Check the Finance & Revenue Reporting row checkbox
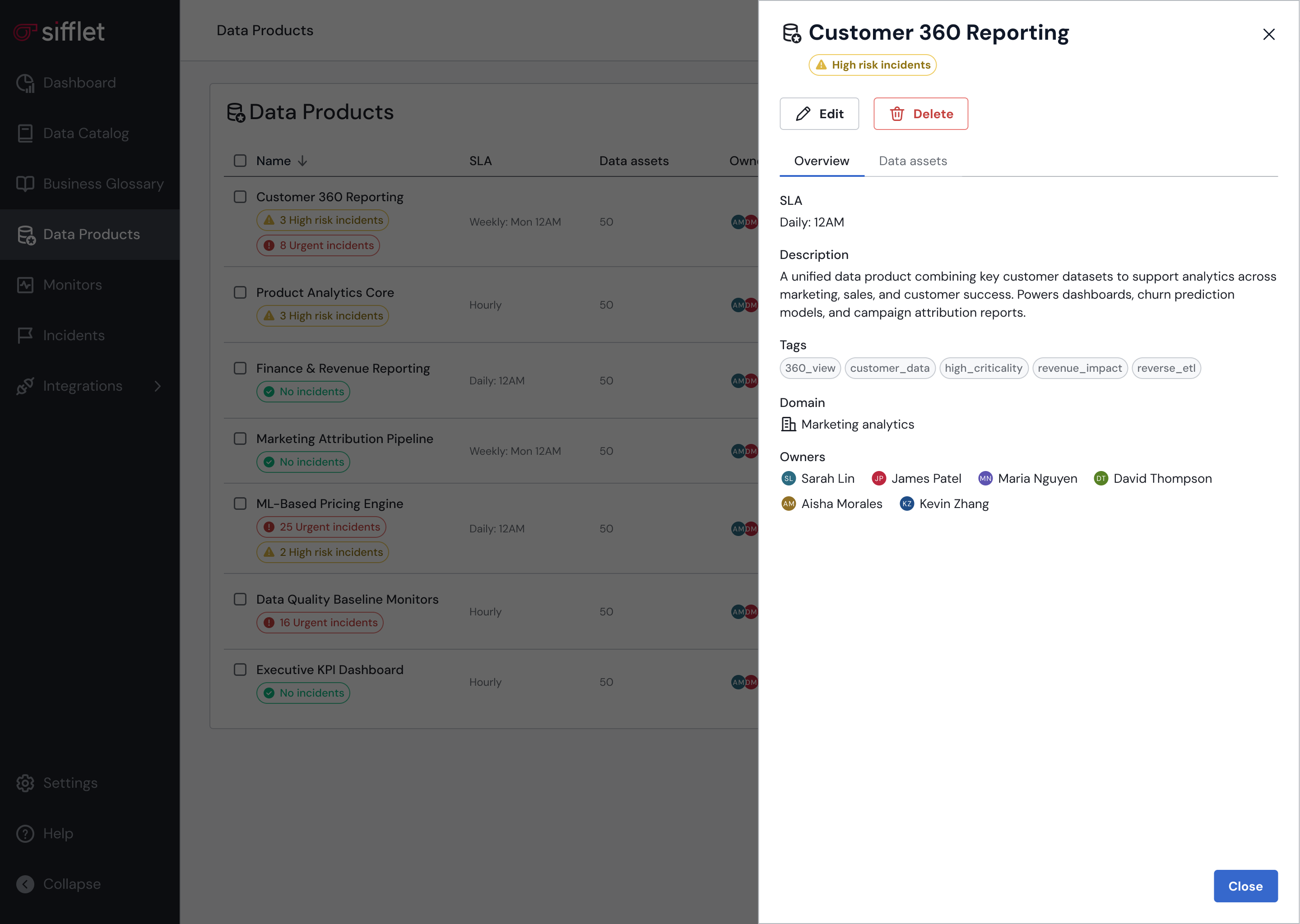The image size is (1300, 924). [240, 369]
